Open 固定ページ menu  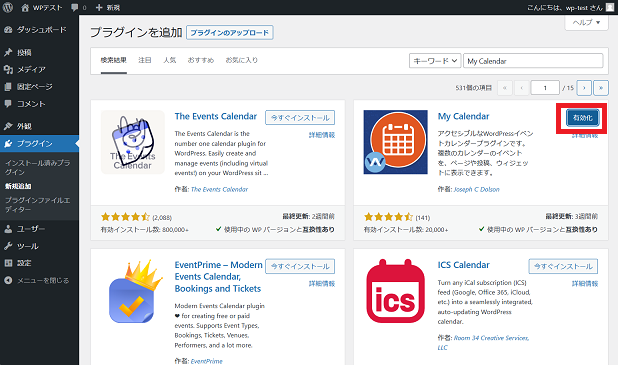click(x=34, y=86)
